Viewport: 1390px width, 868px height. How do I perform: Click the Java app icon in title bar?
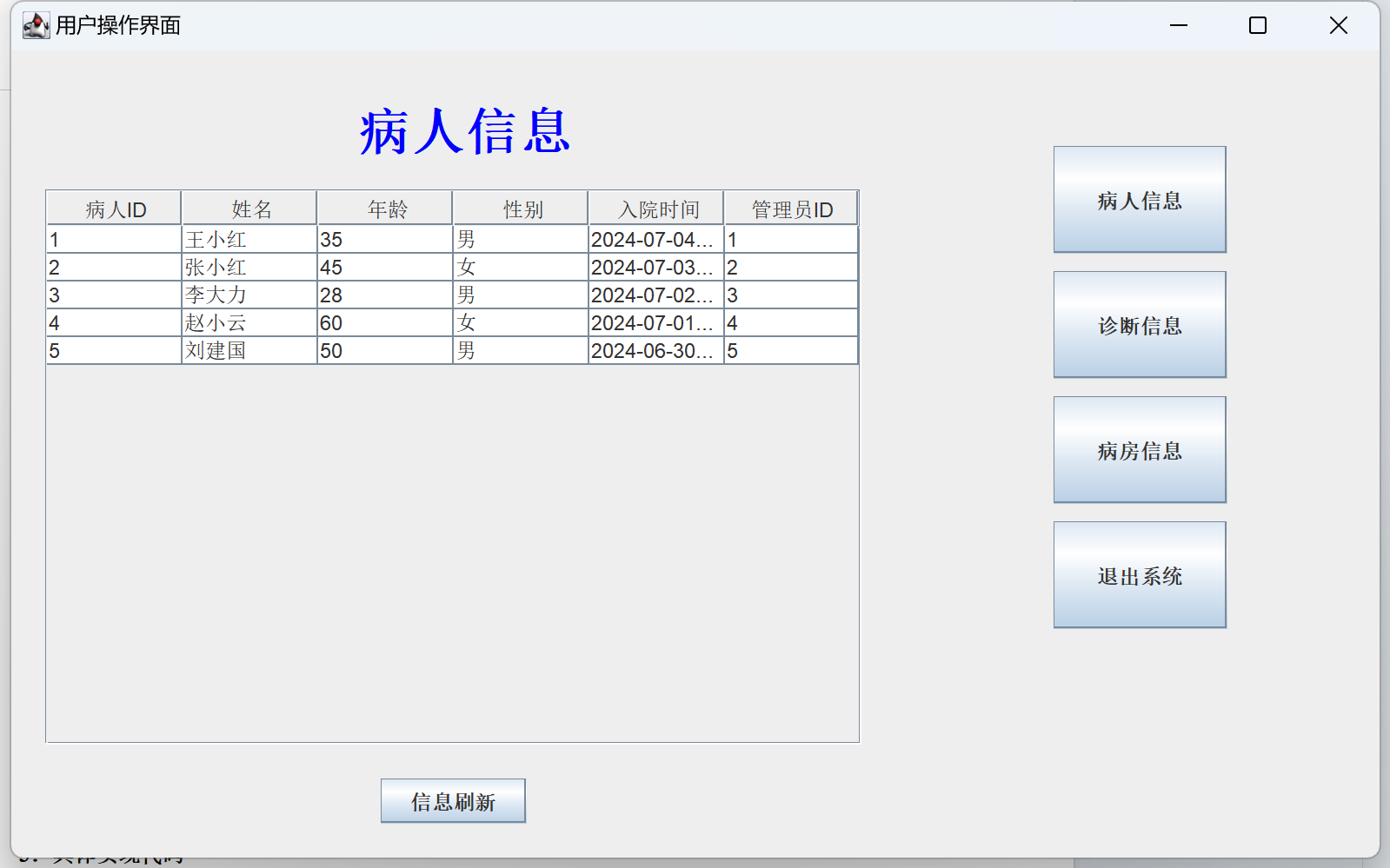point(36,26)
